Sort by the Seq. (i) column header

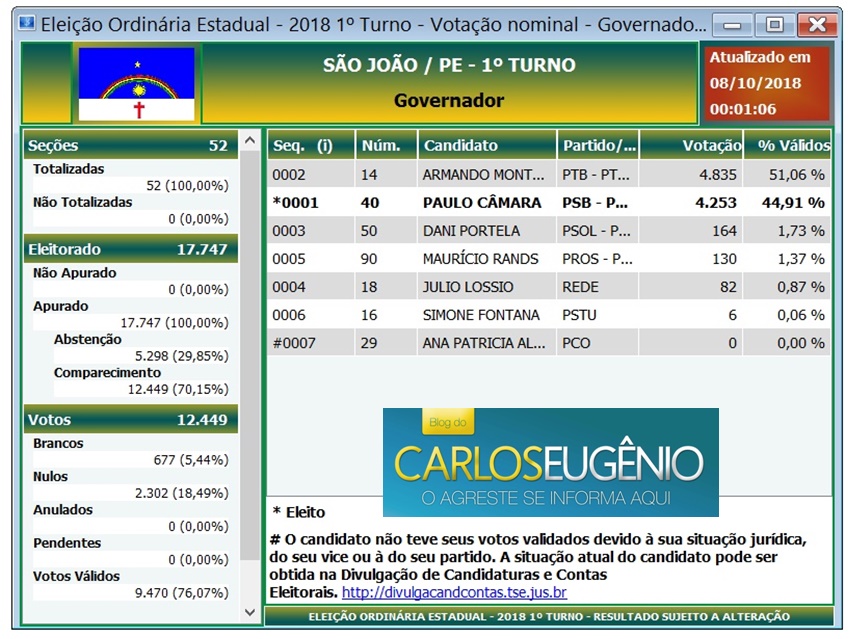tap(311, 145)
